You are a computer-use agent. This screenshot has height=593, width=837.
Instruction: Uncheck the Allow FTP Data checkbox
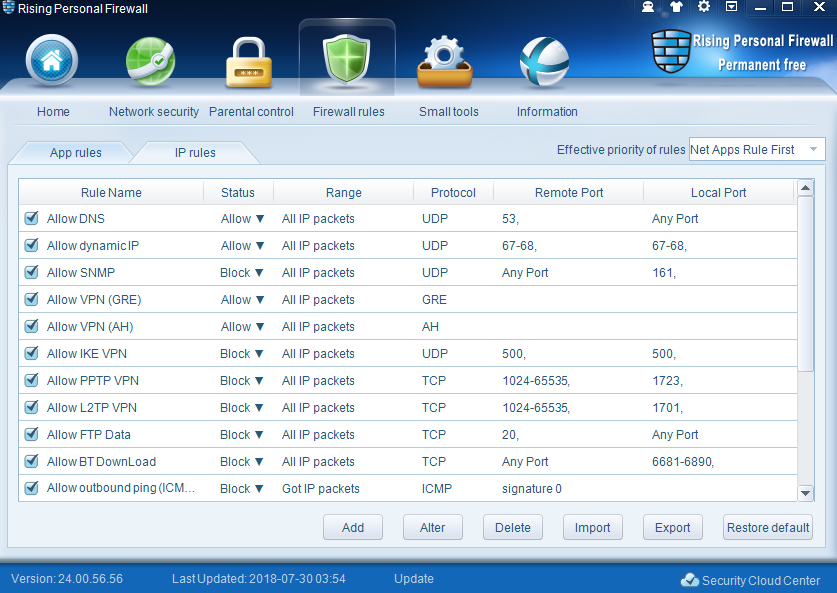(31, 434)
